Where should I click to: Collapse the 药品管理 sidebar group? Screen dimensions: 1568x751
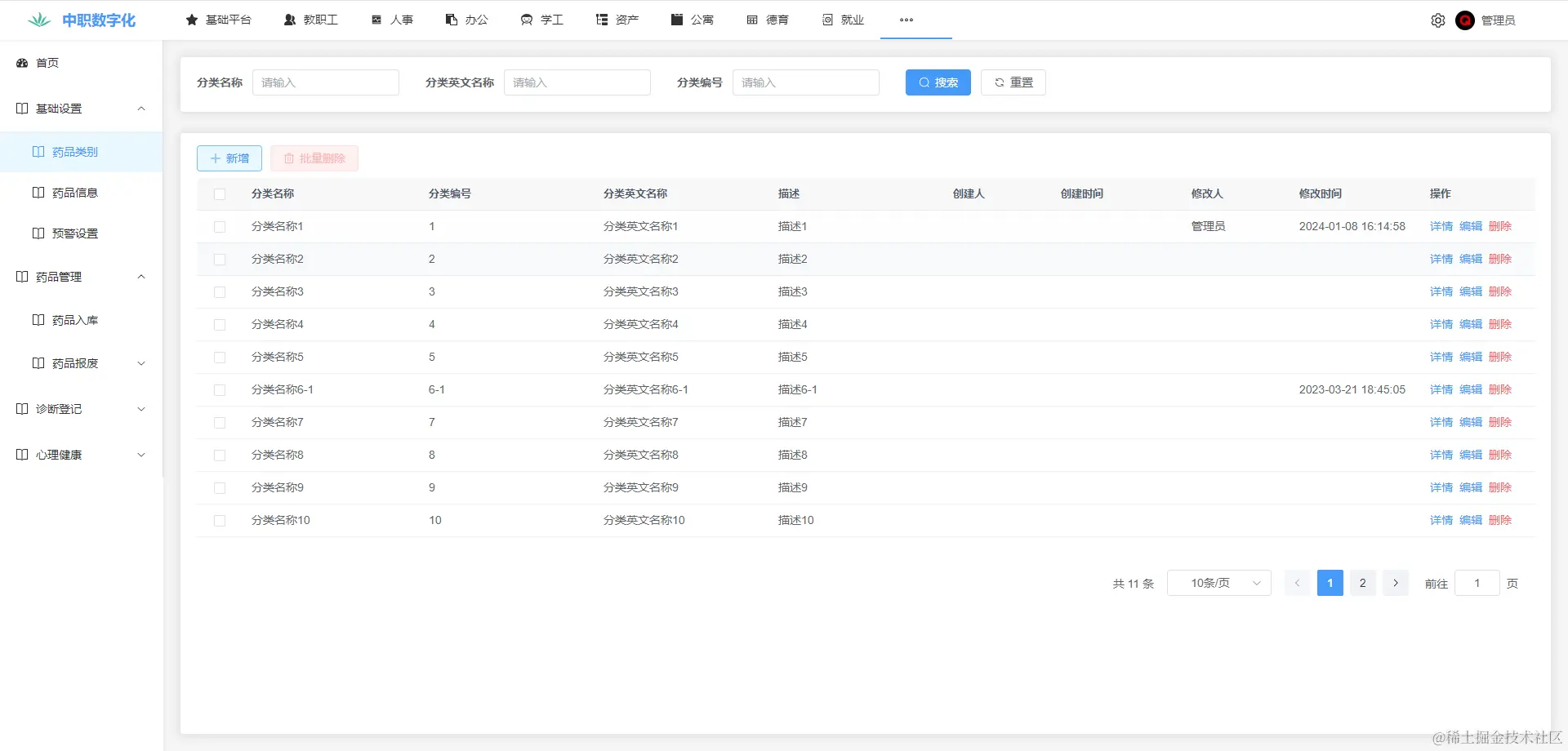81,277
